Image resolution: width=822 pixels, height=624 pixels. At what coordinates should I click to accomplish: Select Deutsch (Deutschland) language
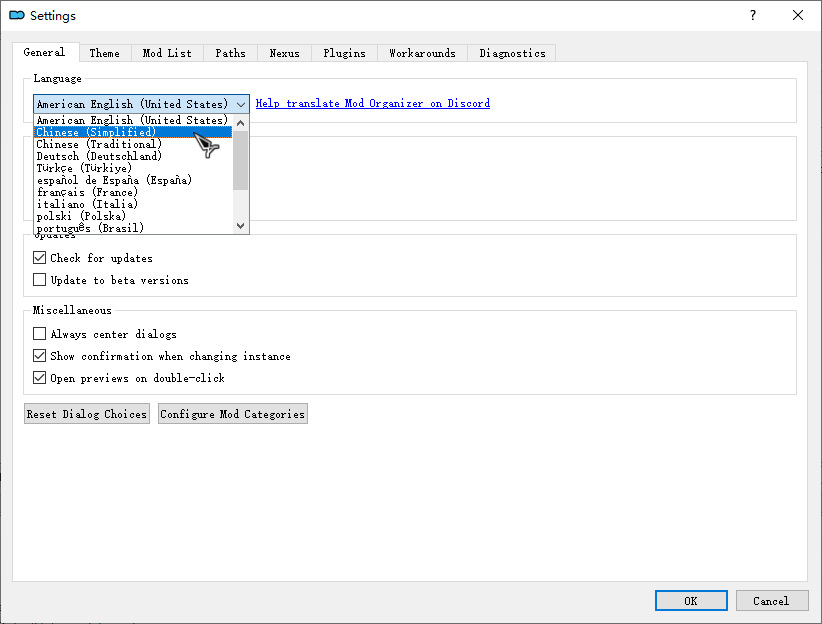click(x=133, y=156)
